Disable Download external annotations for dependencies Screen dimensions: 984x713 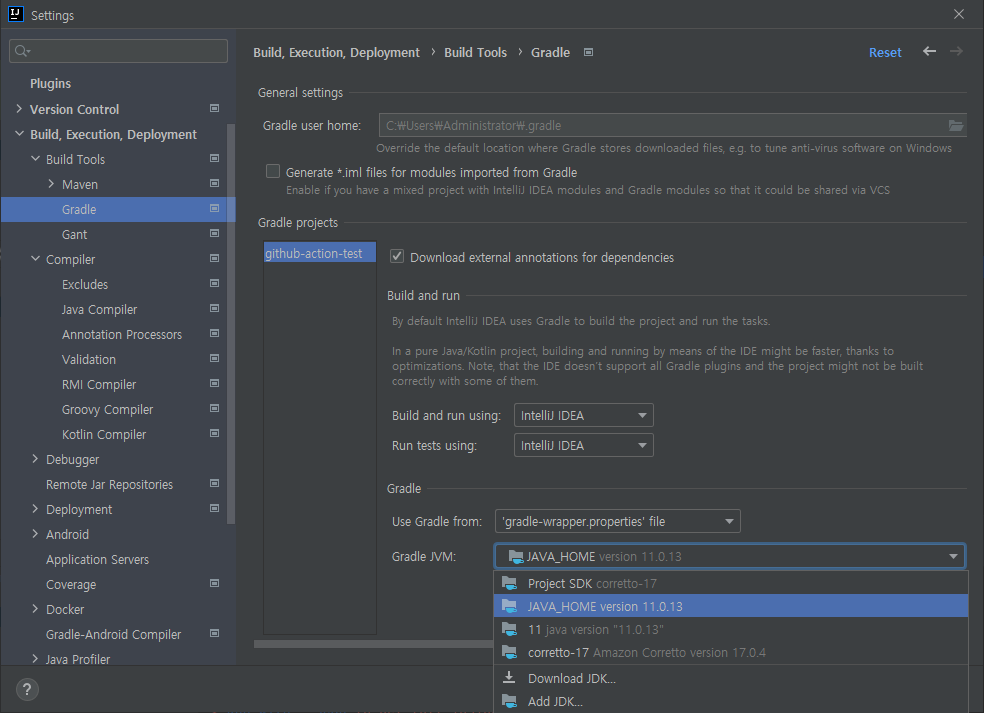(x=397, y=256)
